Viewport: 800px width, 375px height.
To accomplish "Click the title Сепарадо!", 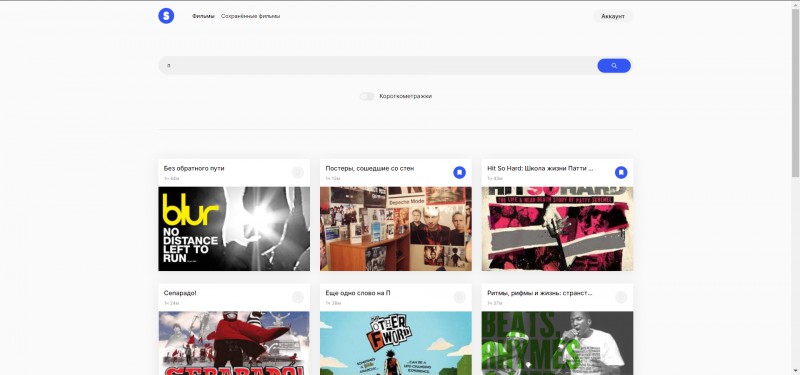I will pyautogui.click(x=180, y=293).
